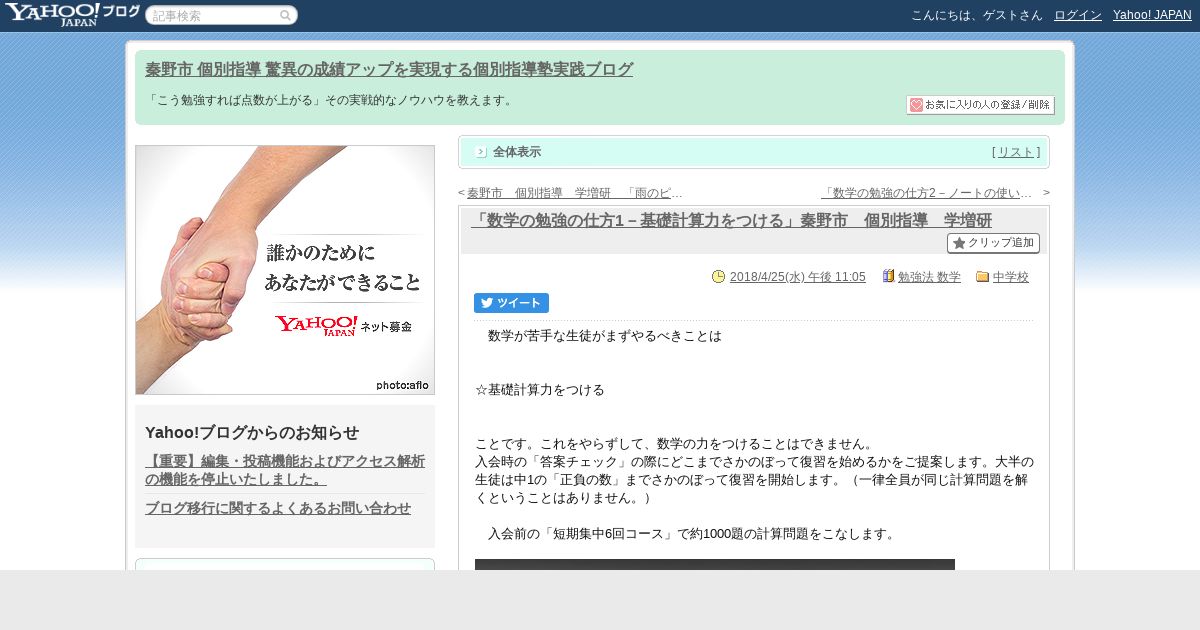Image resolution: width=1200 pixels, height=630 pixels.
Task: Open the Yahoo! JAPAN link in header
Action: click(1152, 15)
